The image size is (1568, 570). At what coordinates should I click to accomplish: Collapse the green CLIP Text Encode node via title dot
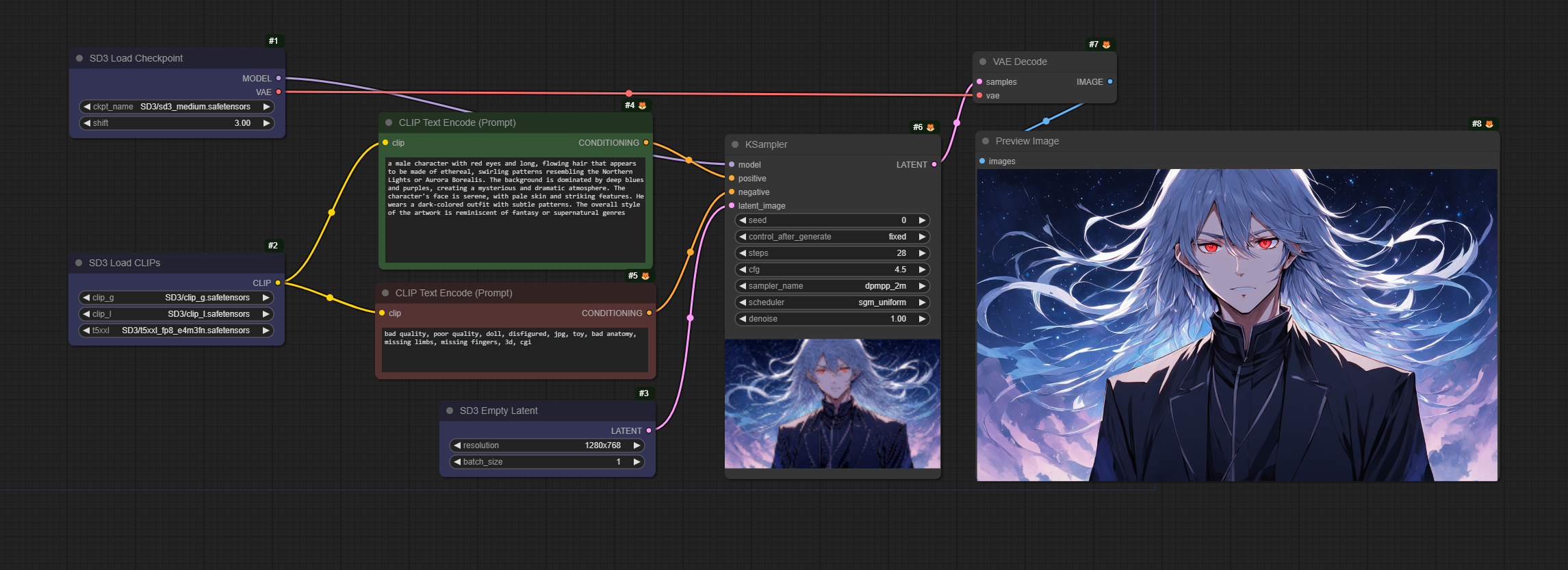(x=389, y=122)
